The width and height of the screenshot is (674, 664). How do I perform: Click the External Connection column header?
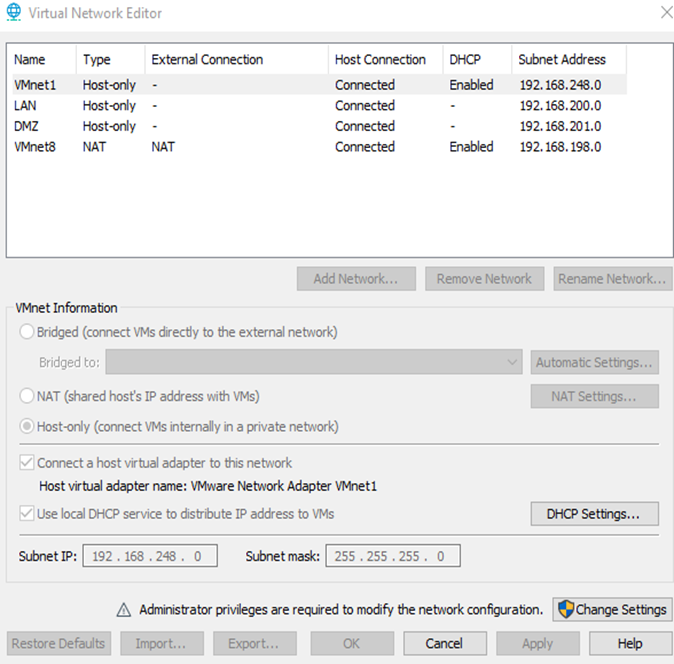[237, 59]
